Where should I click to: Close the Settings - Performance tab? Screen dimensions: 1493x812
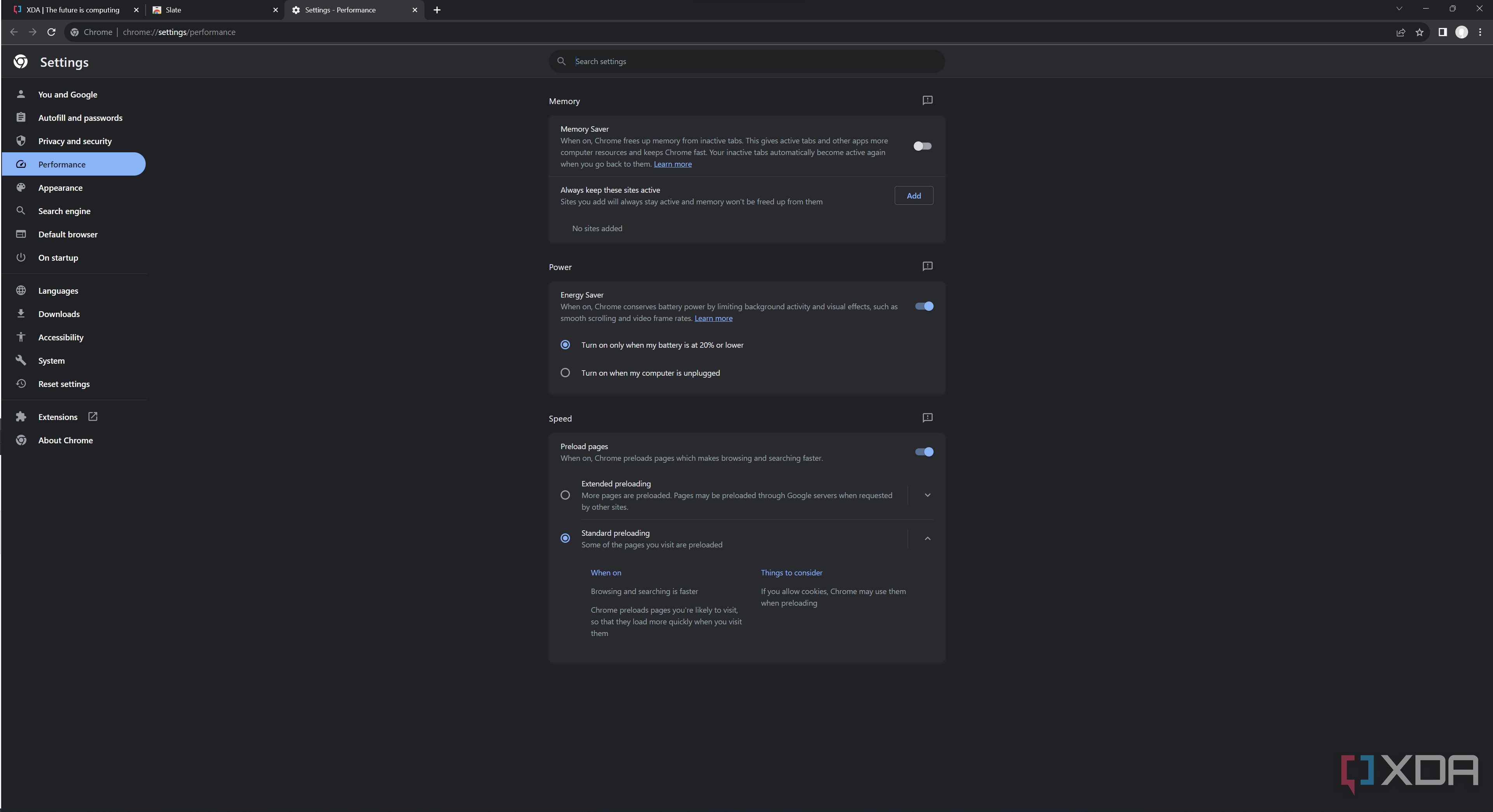[415, 10]
